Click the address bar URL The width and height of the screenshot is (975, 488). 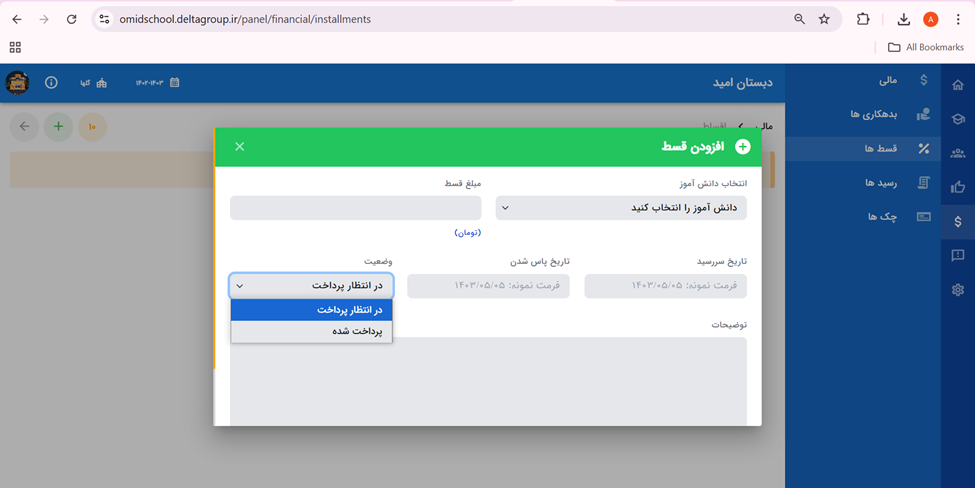coord(245,19)
